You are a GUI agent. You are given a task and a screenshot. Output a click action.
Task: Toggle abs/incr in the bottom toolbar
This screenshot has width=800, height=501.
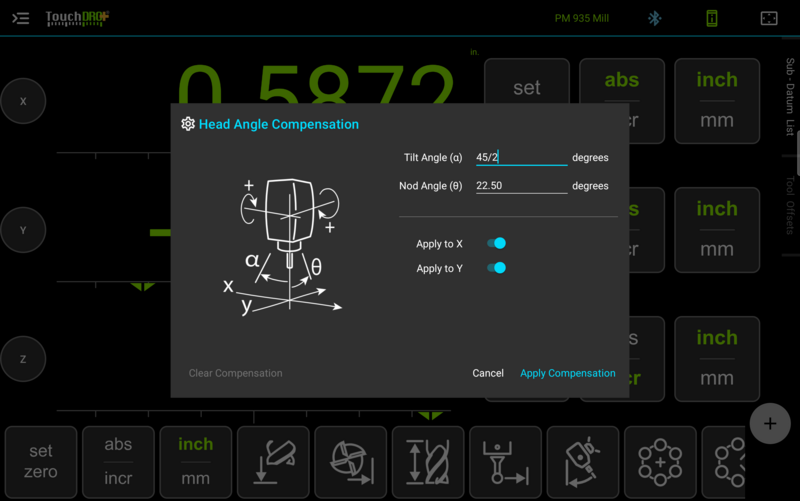tap(118, 462)
